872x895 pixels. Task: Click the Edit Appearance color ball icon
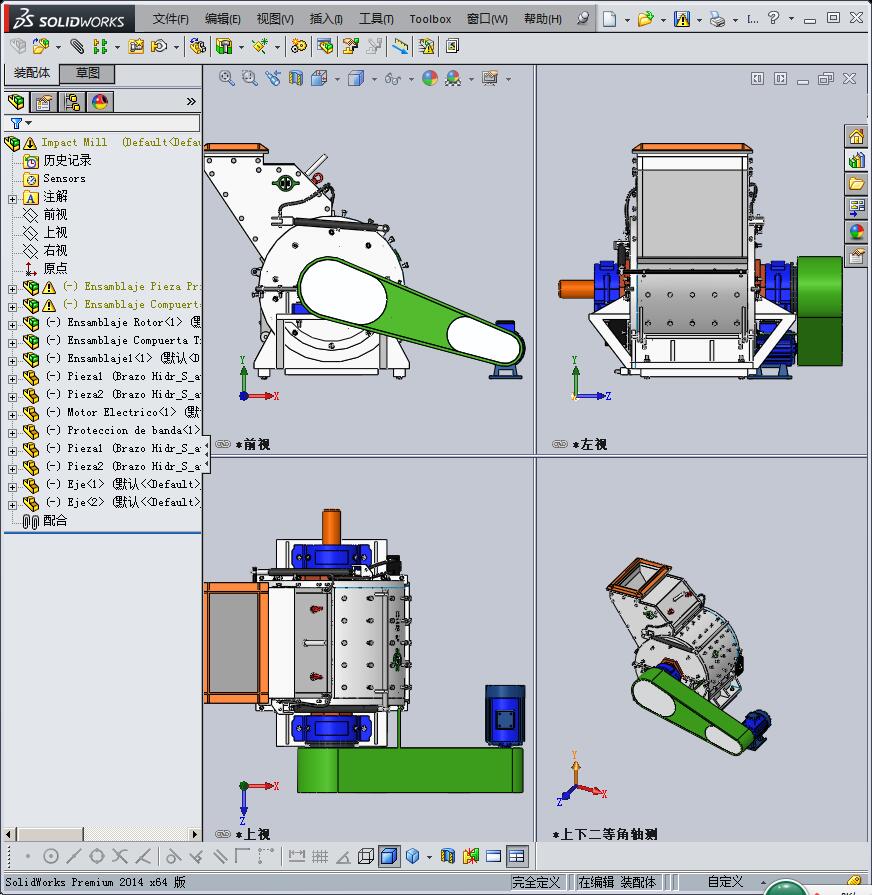(430, 78)
